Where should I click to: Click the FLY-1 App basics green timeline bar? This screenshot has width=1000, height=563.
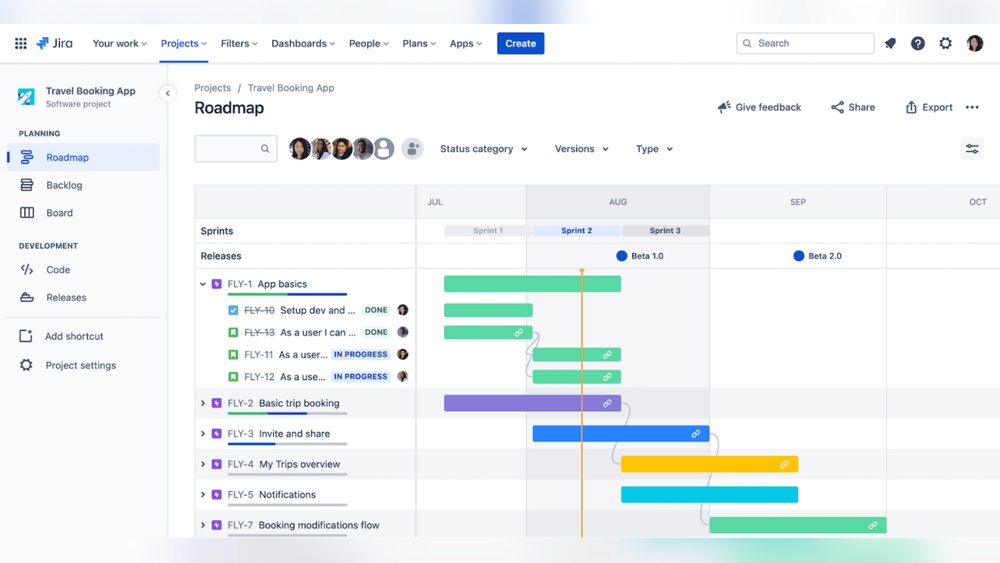point(533,284)
